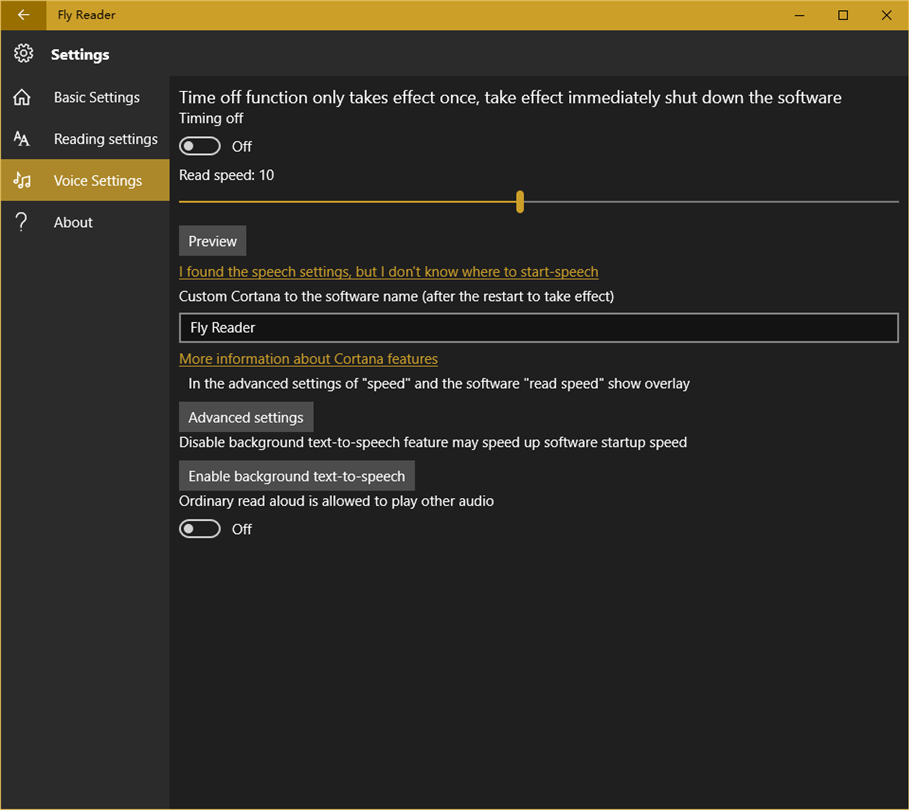This screenshot has height=810, width=909.
Task: Open More information about Cortana features
Action: click(x=308, y=359)
